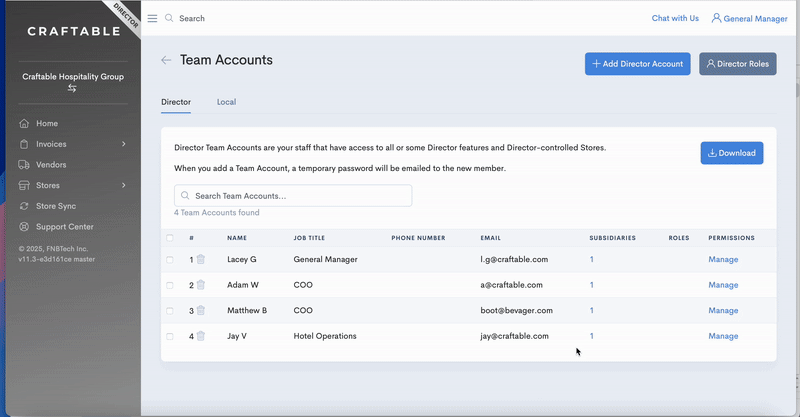Sort by the JOB TITLE column header
Image resolution: width=800 pixels, height=417 pixels.
pyautogui.click(x=309, y=238)
